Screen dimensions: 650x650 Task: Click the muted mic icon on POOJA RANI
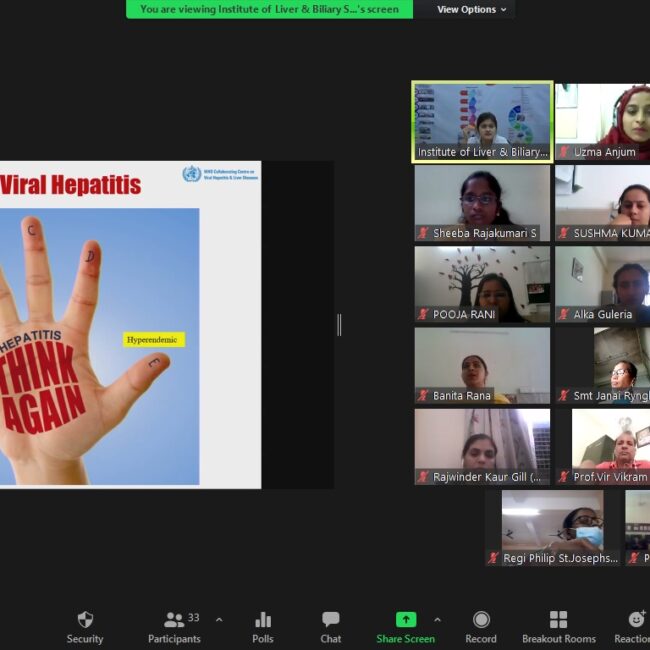point(423,314)
